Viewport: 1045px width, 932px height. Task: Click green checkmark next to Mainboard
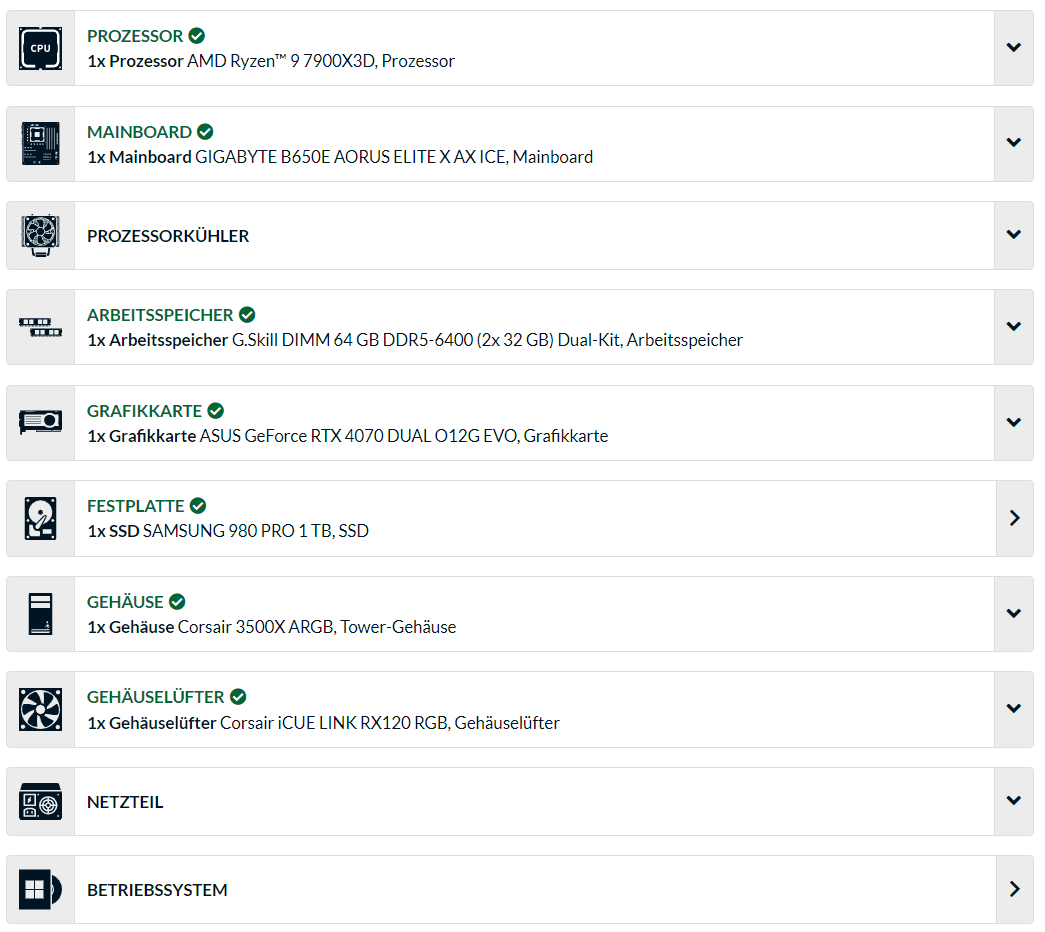(205, 131)
